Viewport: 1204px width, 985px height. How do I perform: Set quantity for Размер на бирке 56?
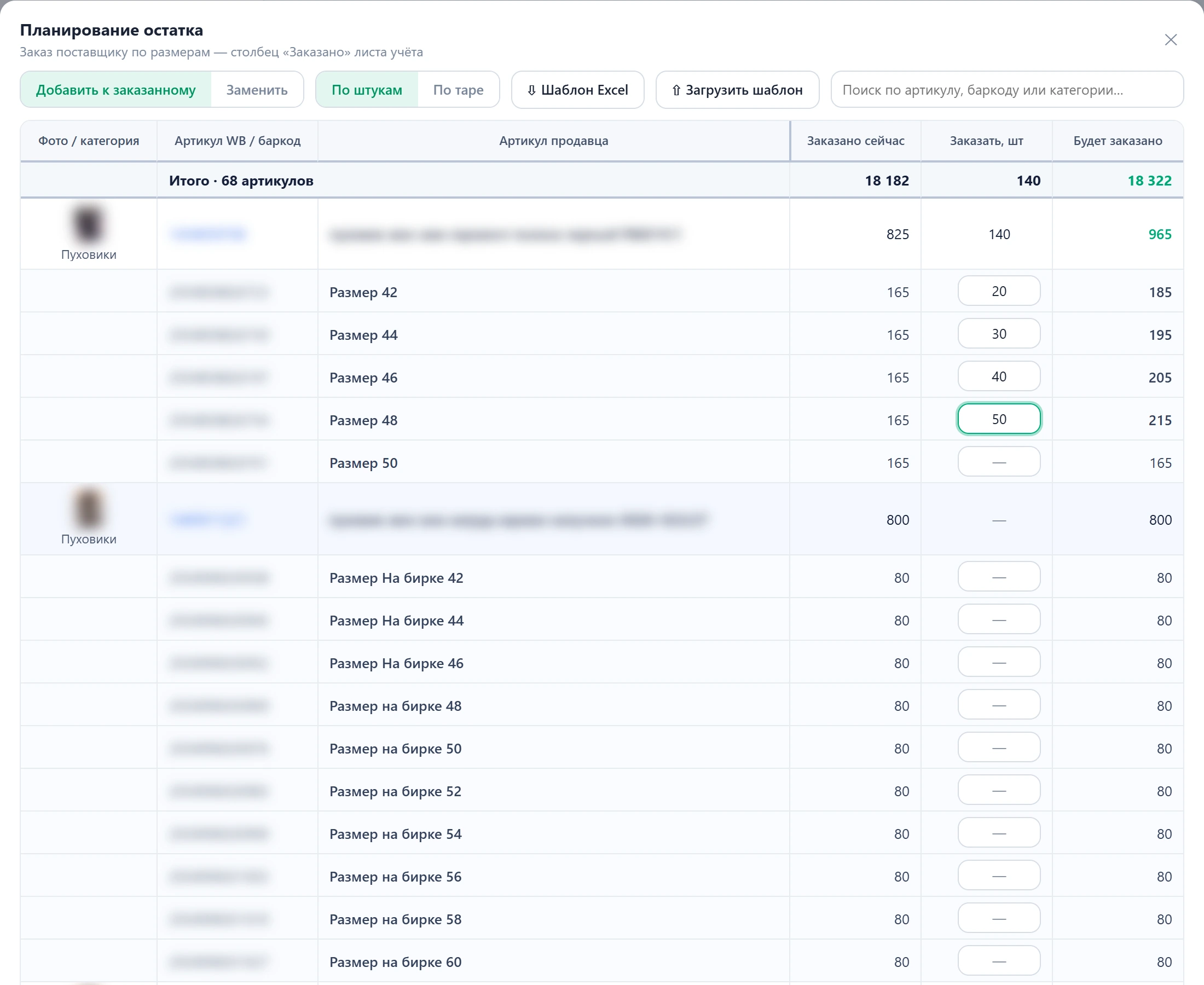click(x=999, y=876)
